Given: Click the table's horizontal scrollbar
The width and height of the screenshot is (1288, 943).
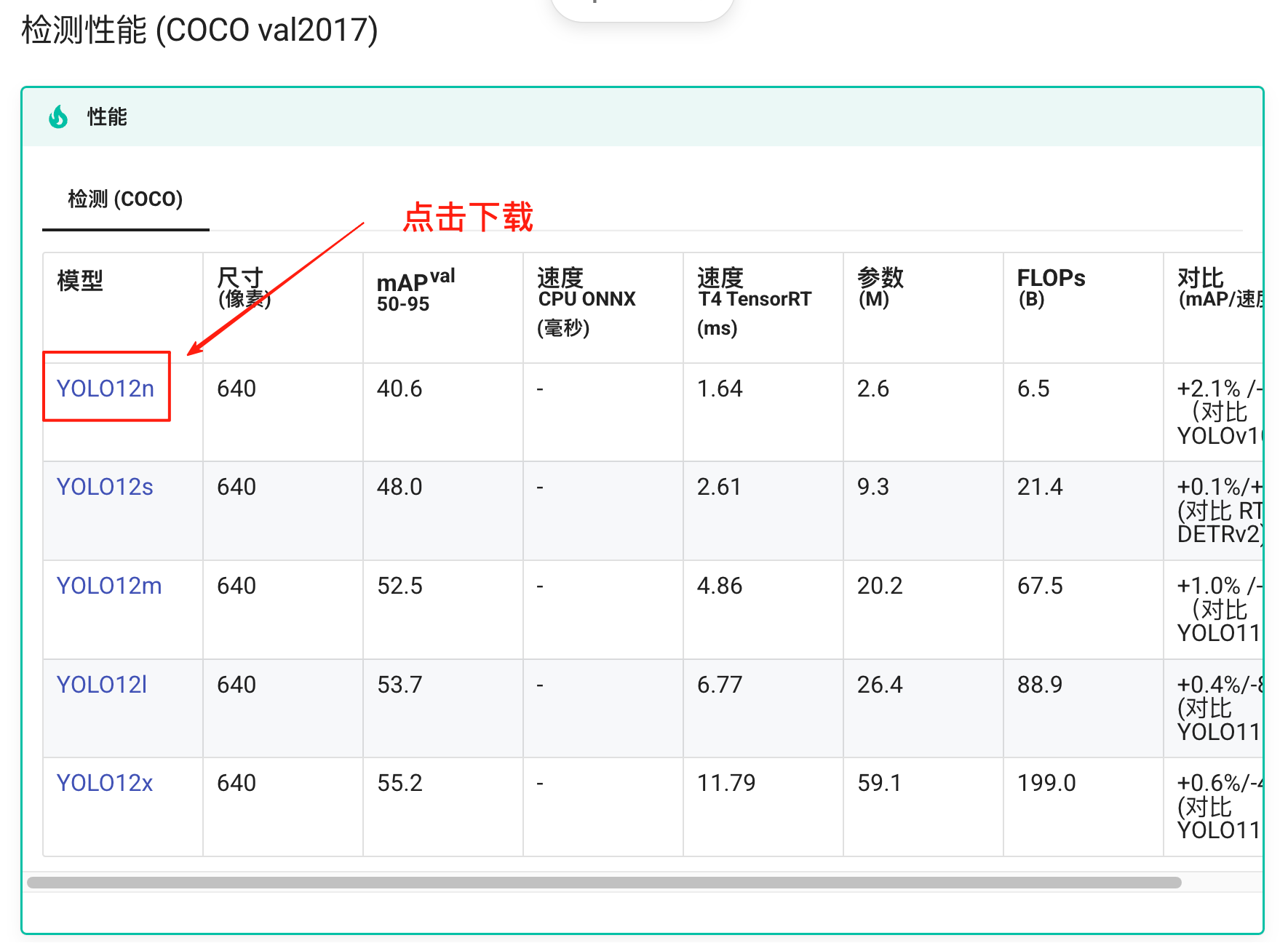Looking at the screenshot, I should (x=604, y=883).
